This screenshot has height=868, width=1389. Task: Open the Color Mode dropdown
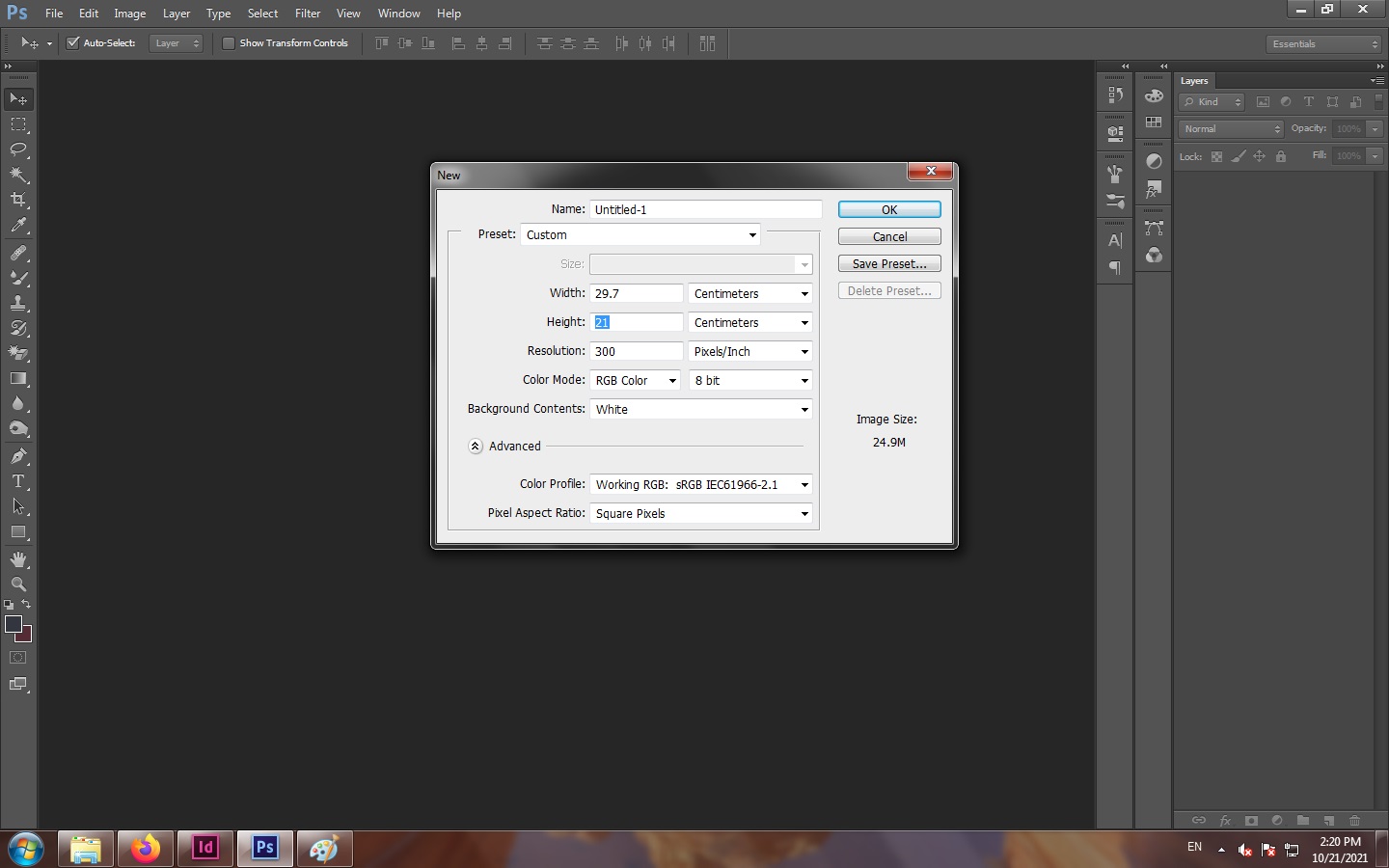[x=635, y=381]
